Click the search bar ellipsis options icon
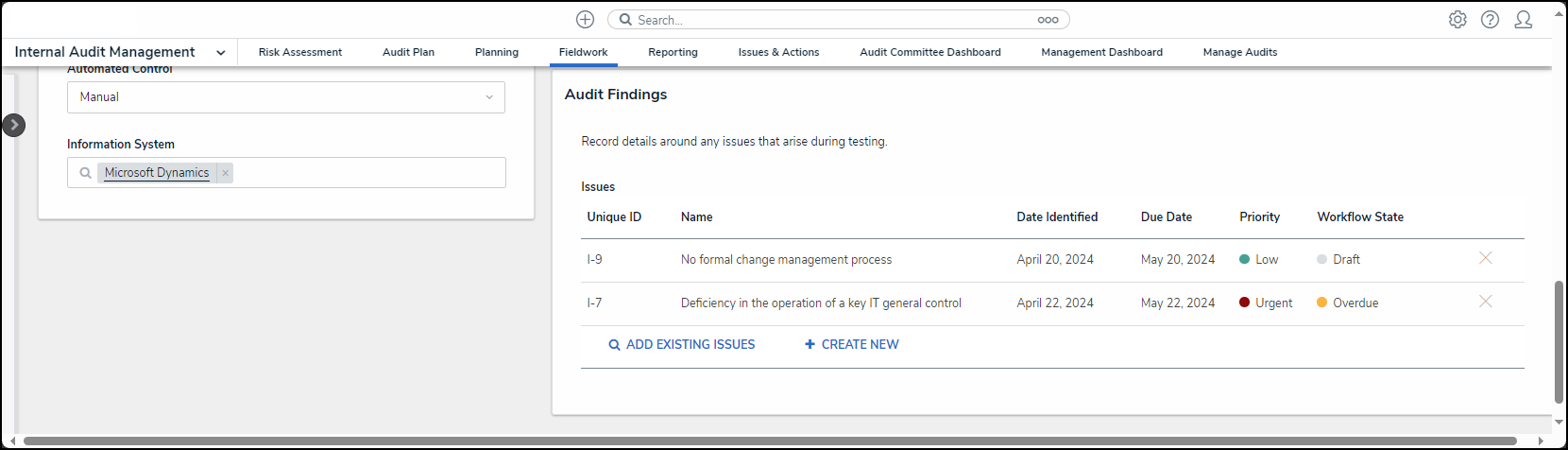This screenshot has width=1568, height=450. [x=1048, y=20]
